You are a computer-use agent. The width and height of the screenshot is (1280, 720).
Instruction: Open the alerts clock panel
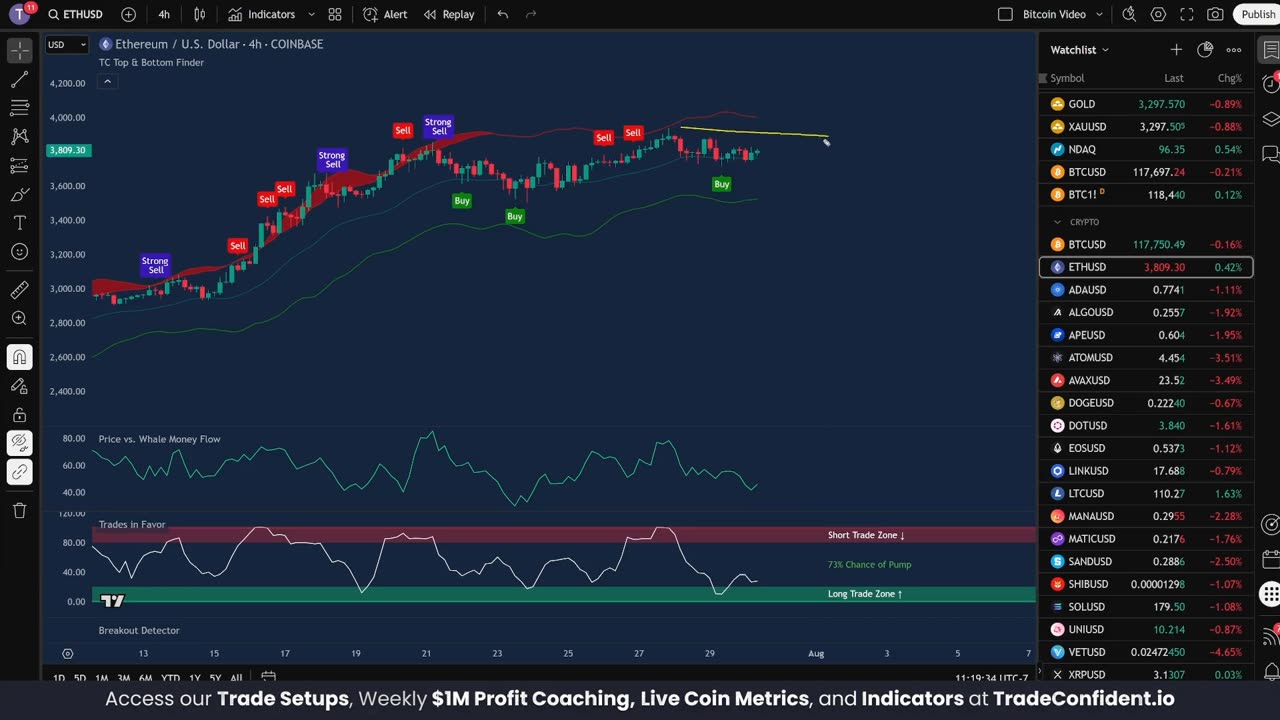click(1270, 84)
